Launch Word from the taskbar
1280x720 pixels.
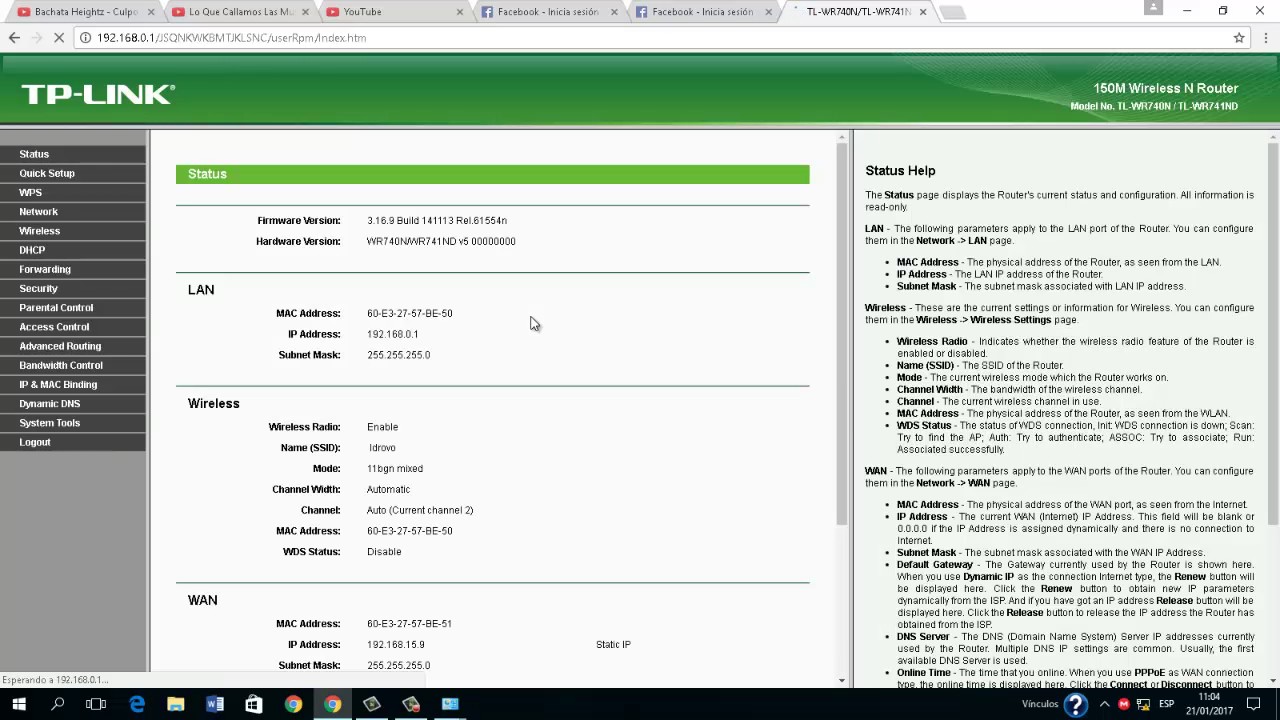[215, 704]
